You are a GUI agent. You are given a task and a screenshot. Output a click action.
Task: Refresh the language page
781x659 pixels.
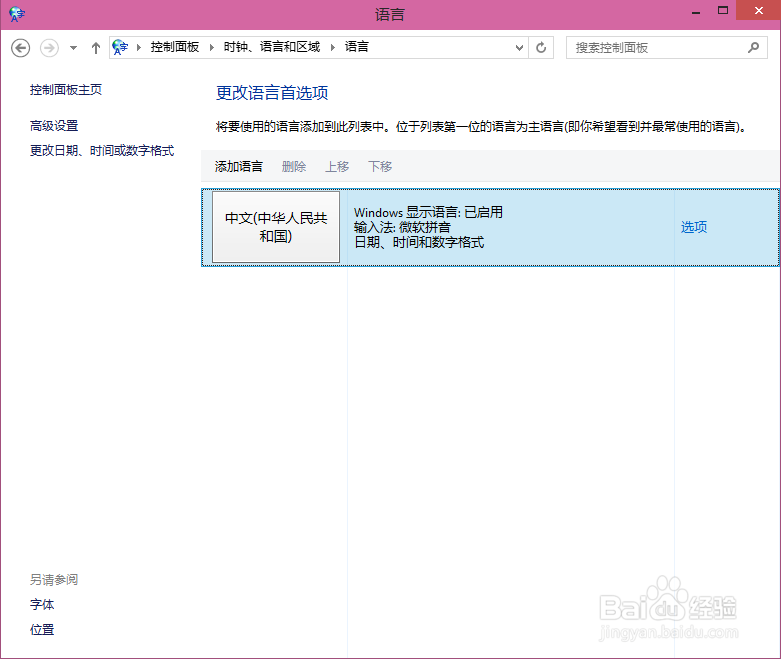point(541,48)
